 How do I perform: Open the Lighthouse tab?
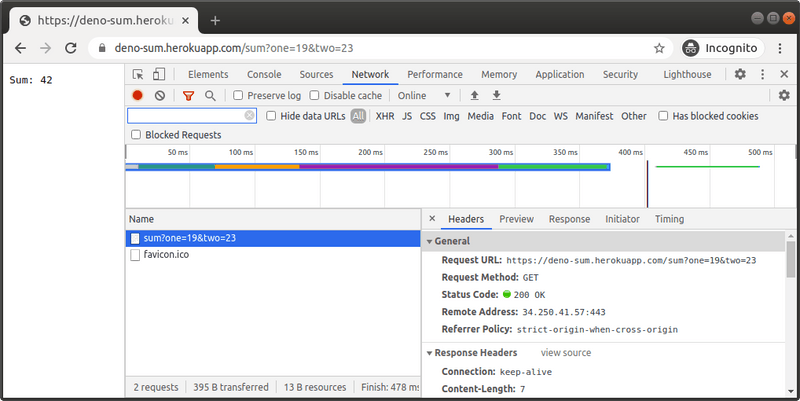[687, 74]
